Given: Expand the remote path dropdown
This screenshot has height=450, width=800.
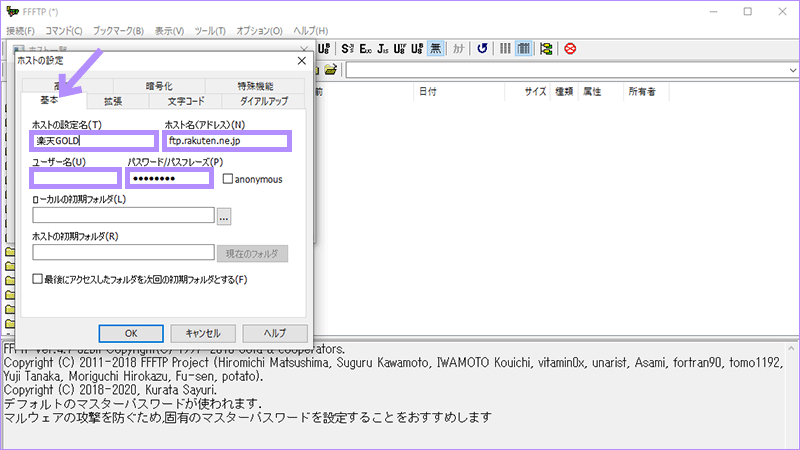Looking at the screenshot, I should click(x=790, y=70).
